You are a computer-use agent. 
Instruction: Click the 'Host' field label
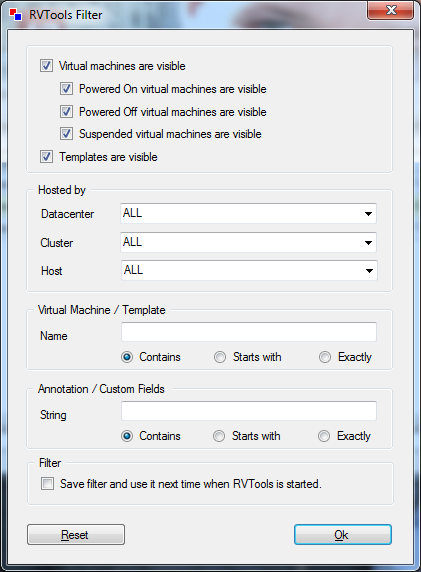pos(52,271)
